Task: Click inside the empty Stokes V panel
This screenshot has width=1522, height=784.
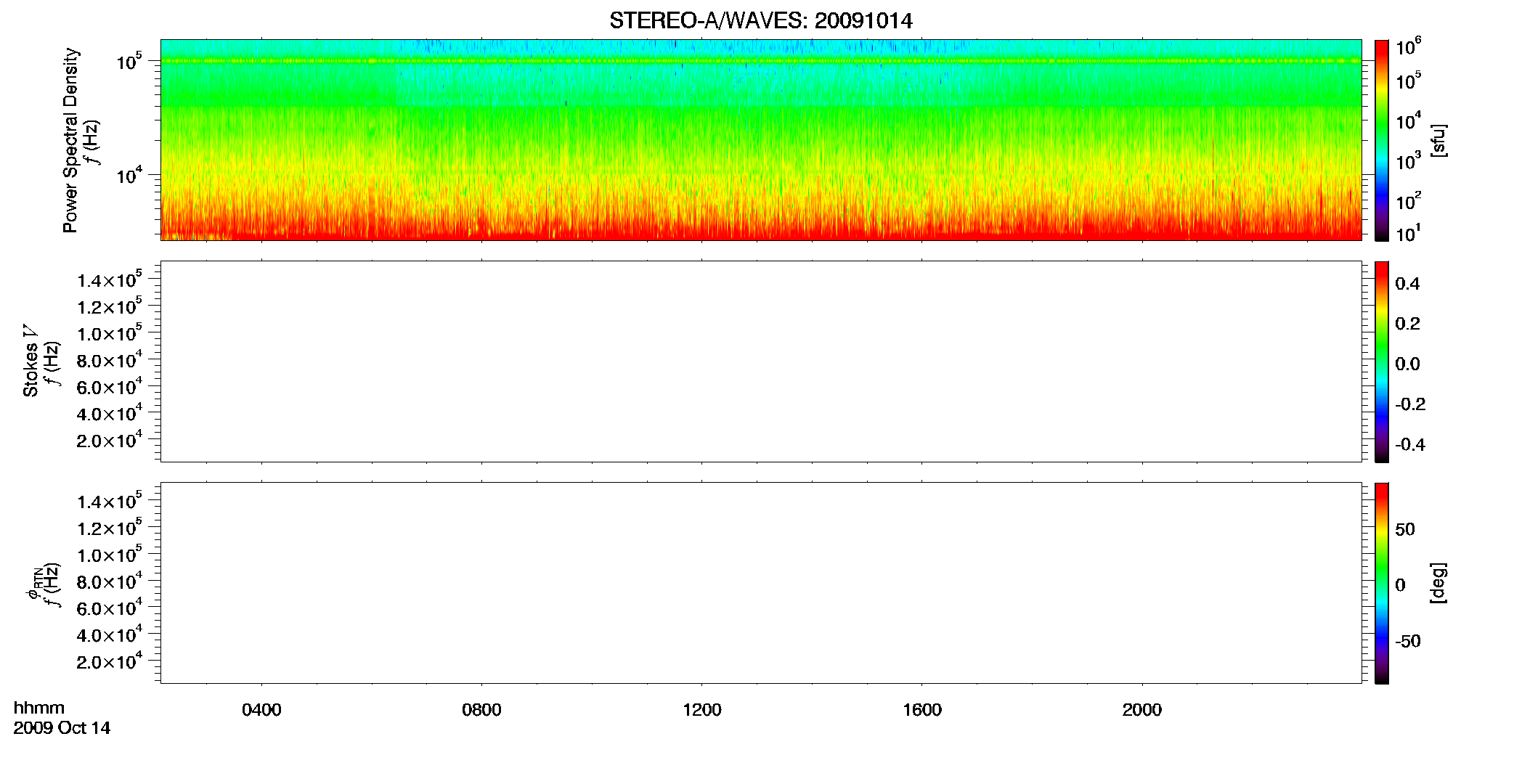Action: point(760,362)
